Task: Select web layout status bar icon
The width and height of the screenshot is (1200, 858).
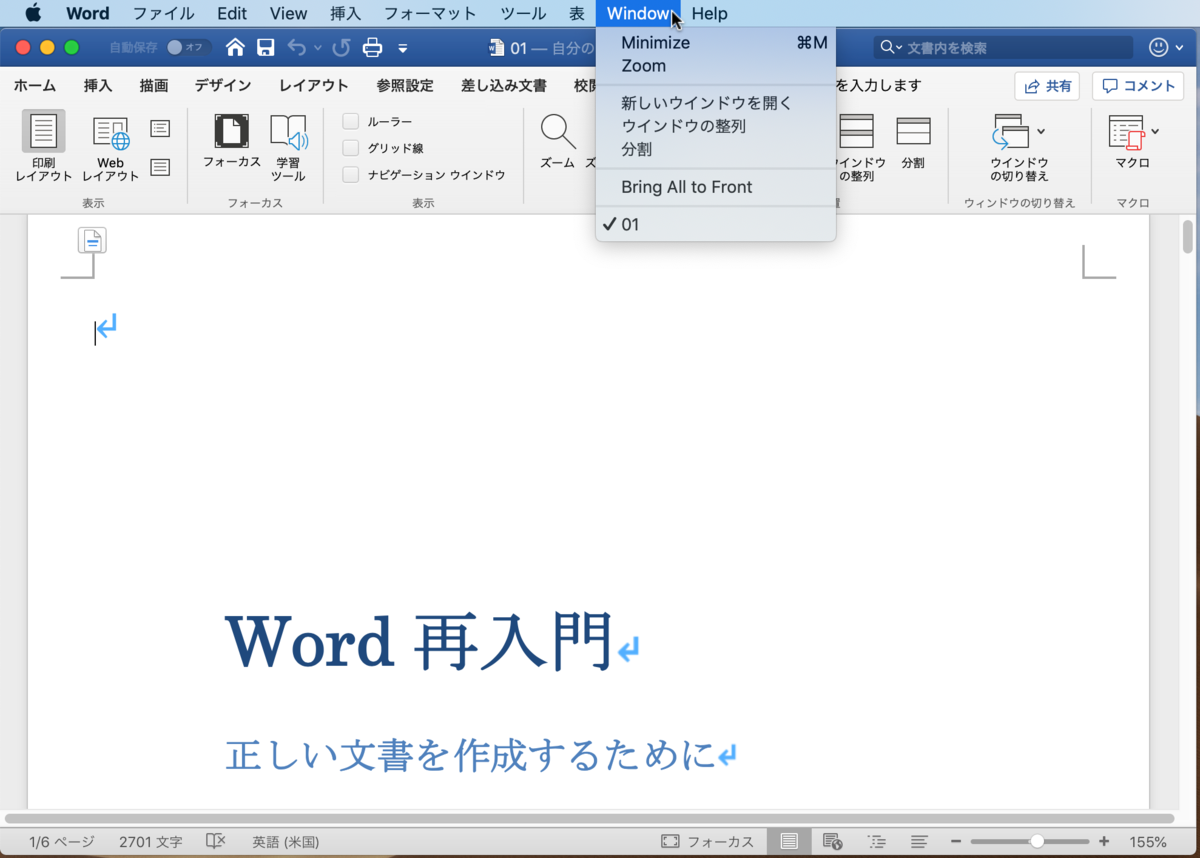Action: [832, 842]
